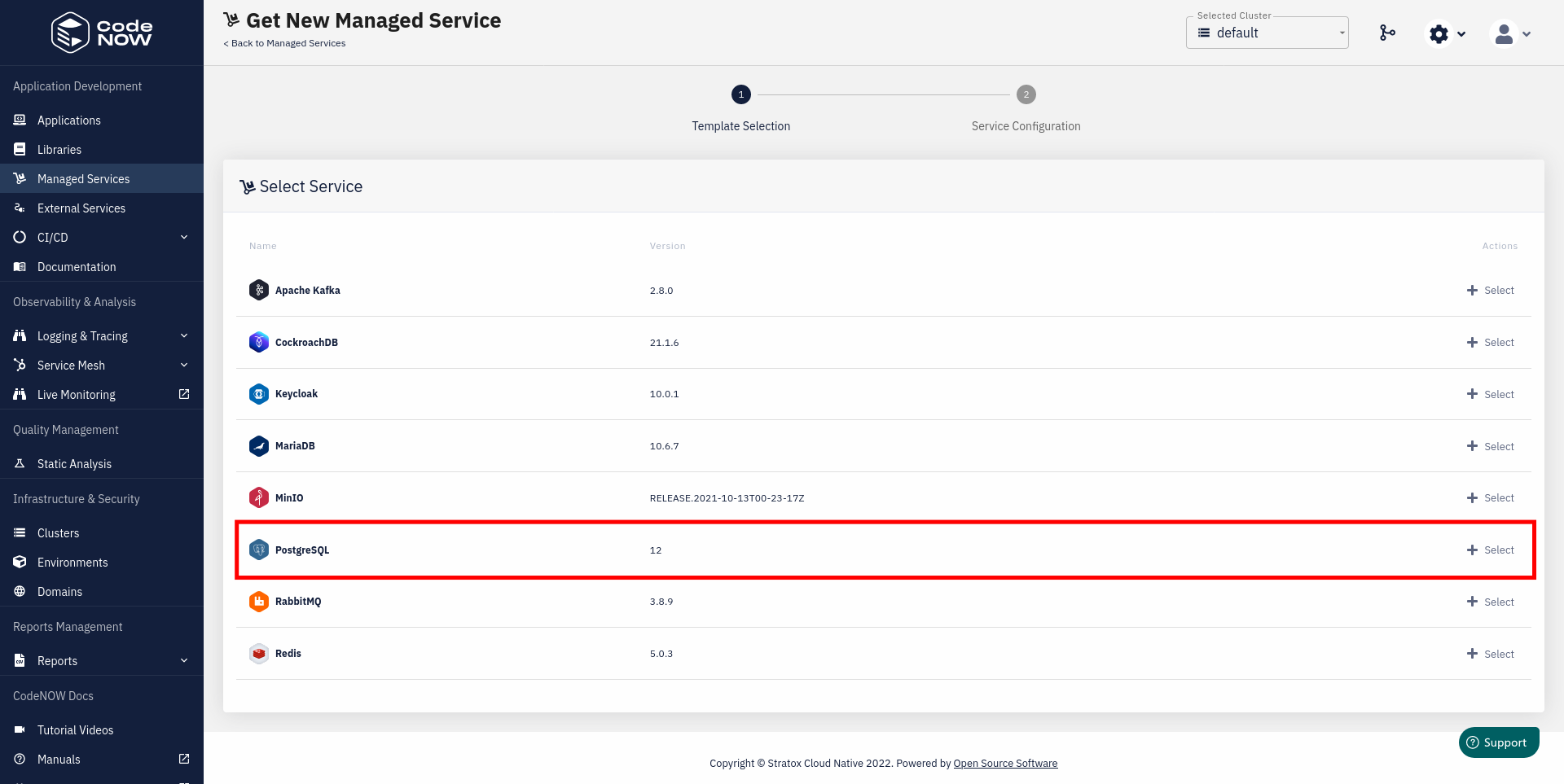The height and width of the screenshot is (784, 1564).
Task: Open the git branch icon in header
Action: 1387,33
